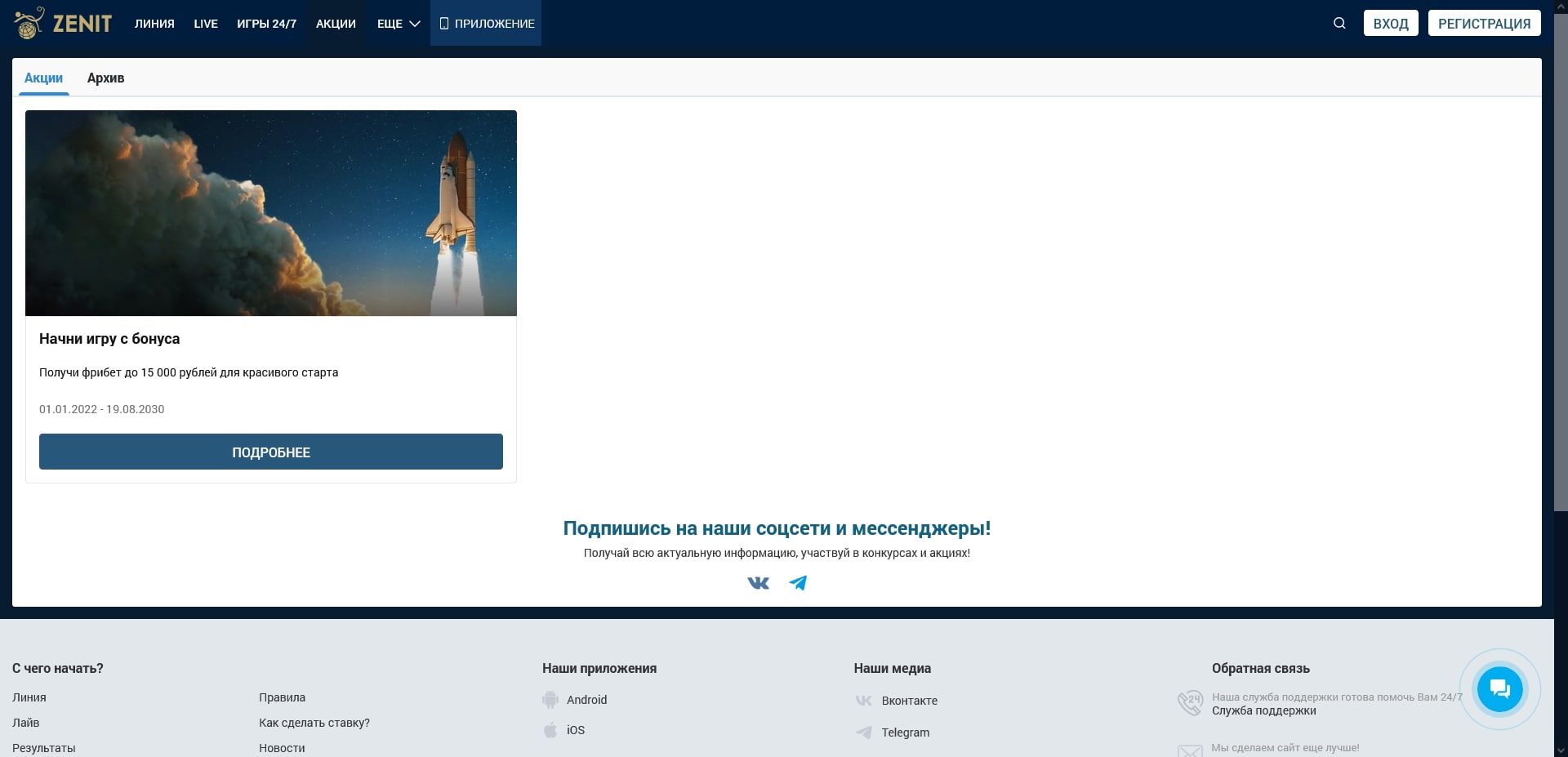Click the ВХОД button
The height and width of the screenshot is (757, 1568).
point(1391,23)
